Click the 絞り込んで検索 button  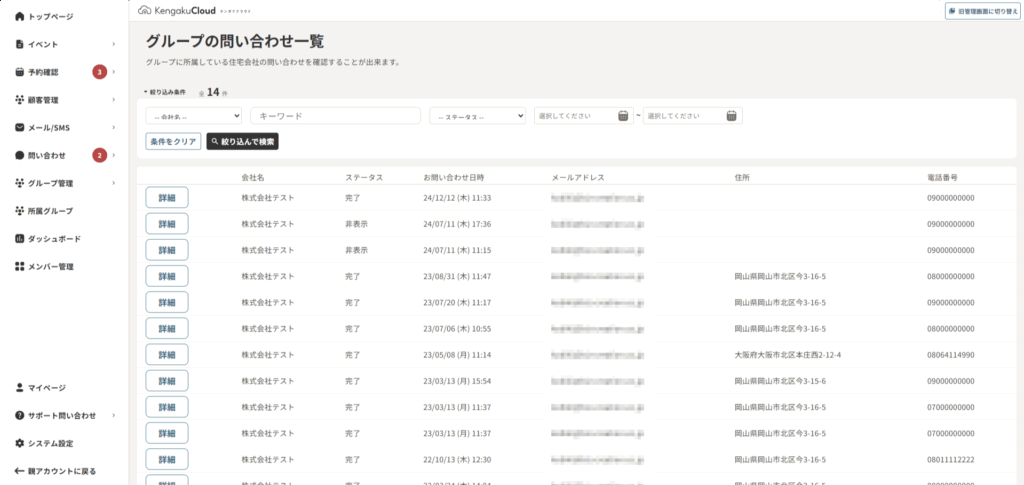click(242, 142)
